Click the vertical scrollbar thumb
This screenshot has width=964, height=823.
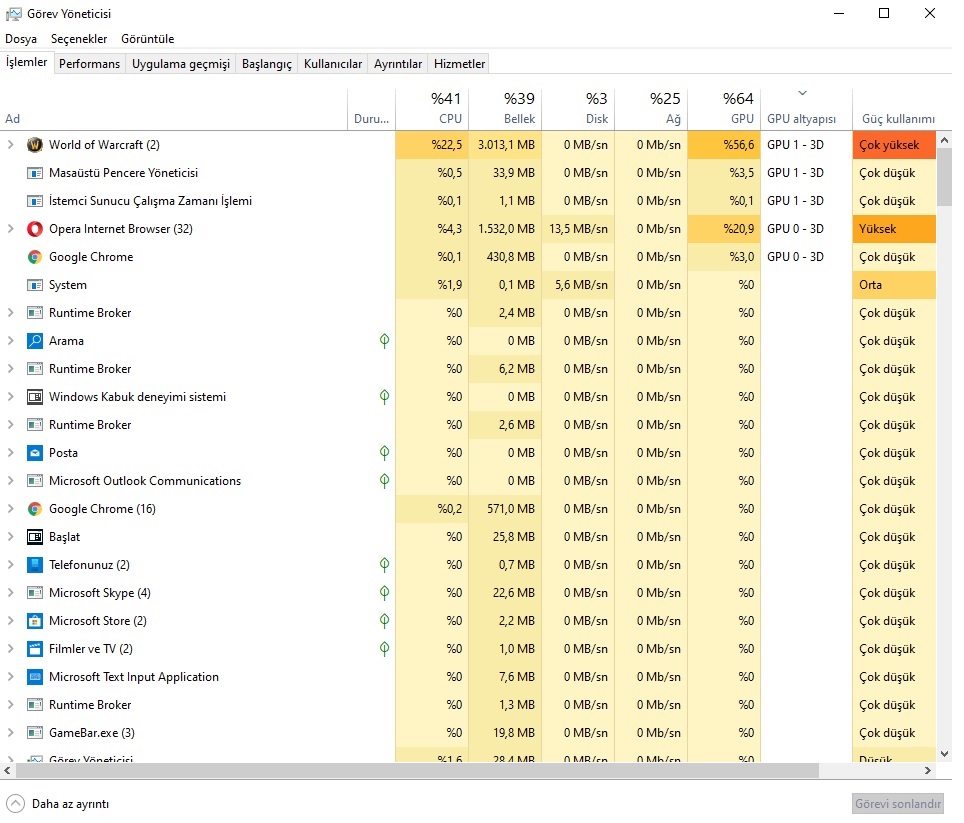click(945, 177)
